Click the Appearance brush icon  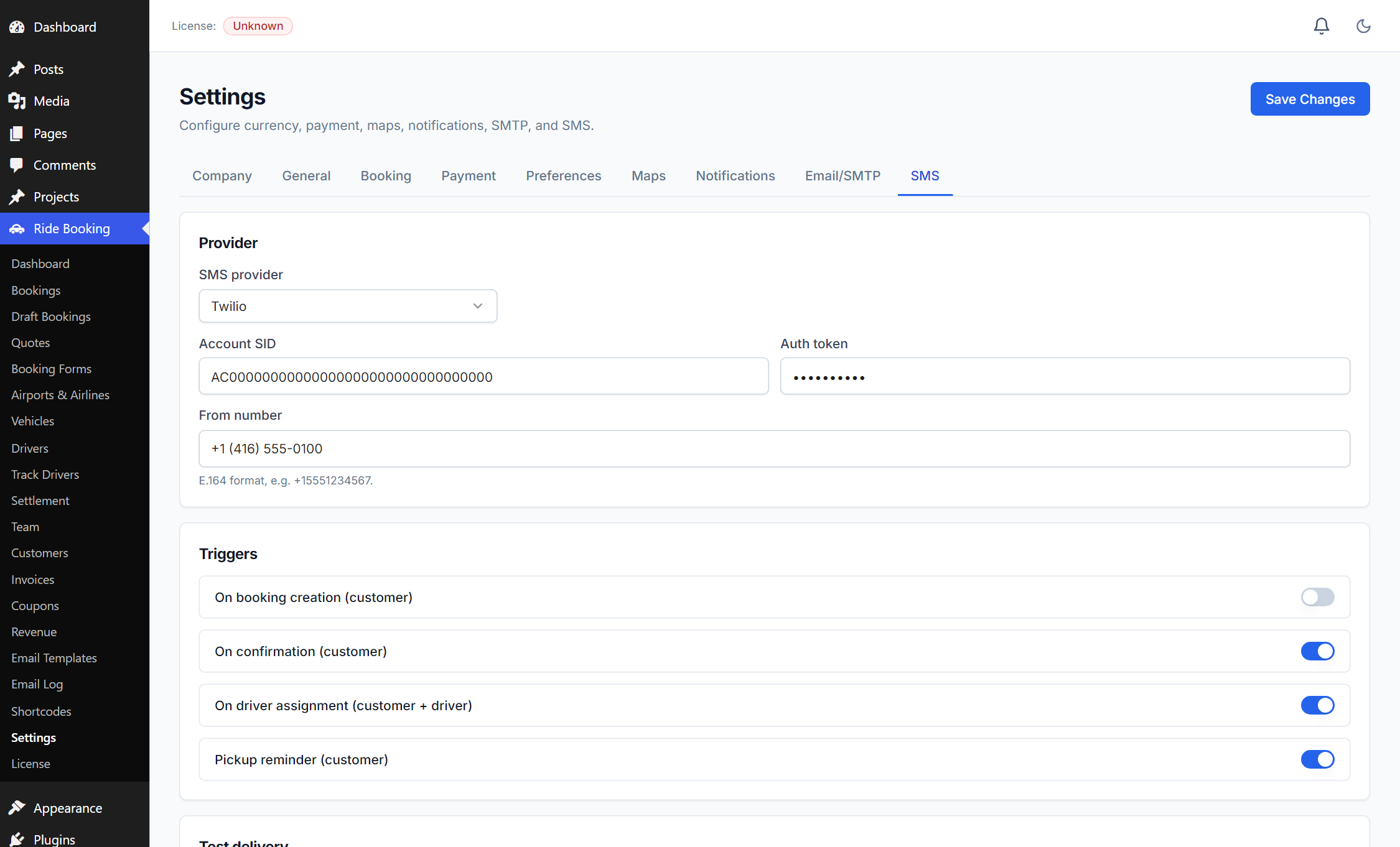(x=17, y=808)
